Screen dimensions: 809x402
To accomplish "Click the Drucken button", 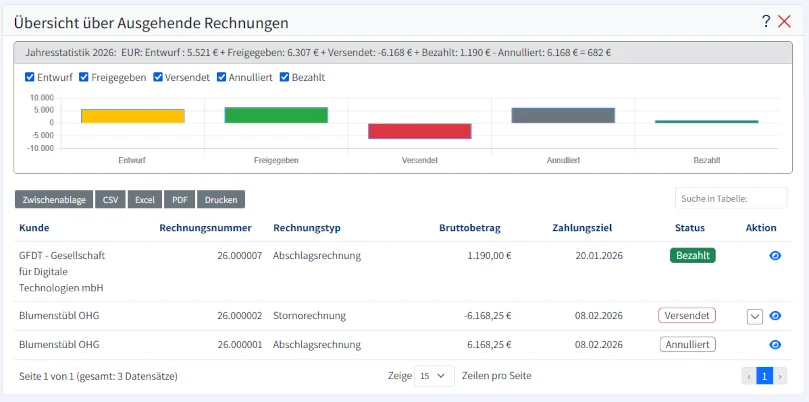I will point(221,200).
